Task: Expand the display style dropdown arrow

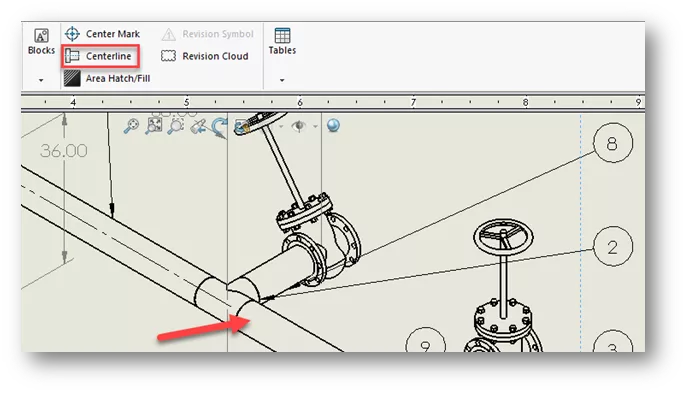Action: [x=281, y=127]
